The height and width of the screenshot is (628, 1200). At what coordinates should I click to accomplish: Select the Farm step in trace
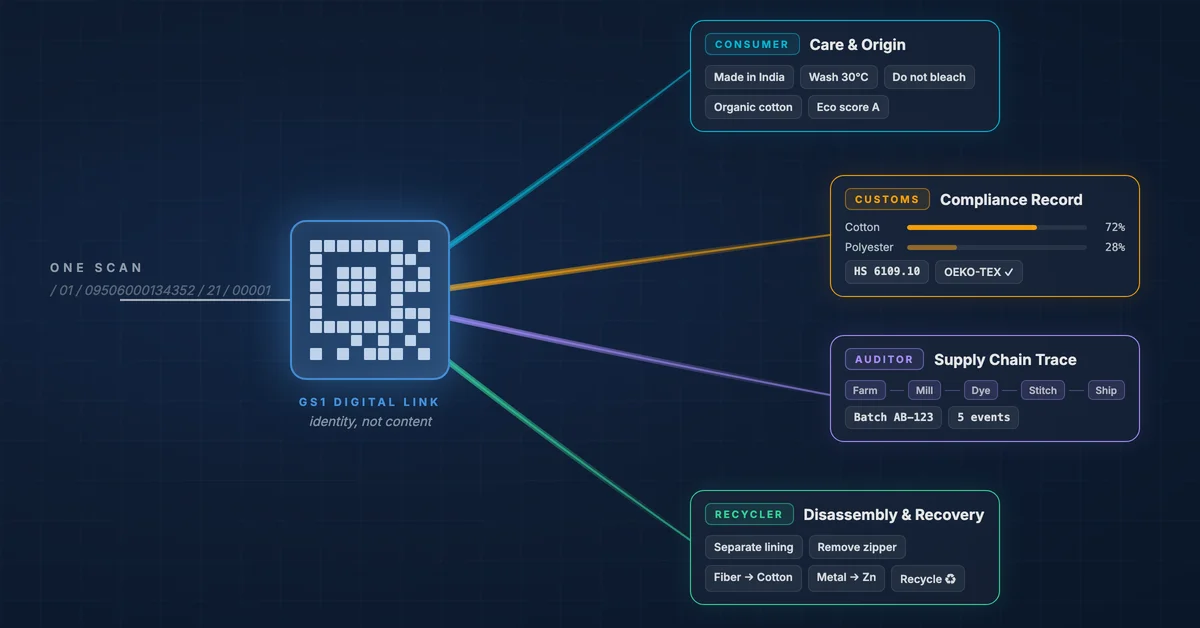[864, 390]
